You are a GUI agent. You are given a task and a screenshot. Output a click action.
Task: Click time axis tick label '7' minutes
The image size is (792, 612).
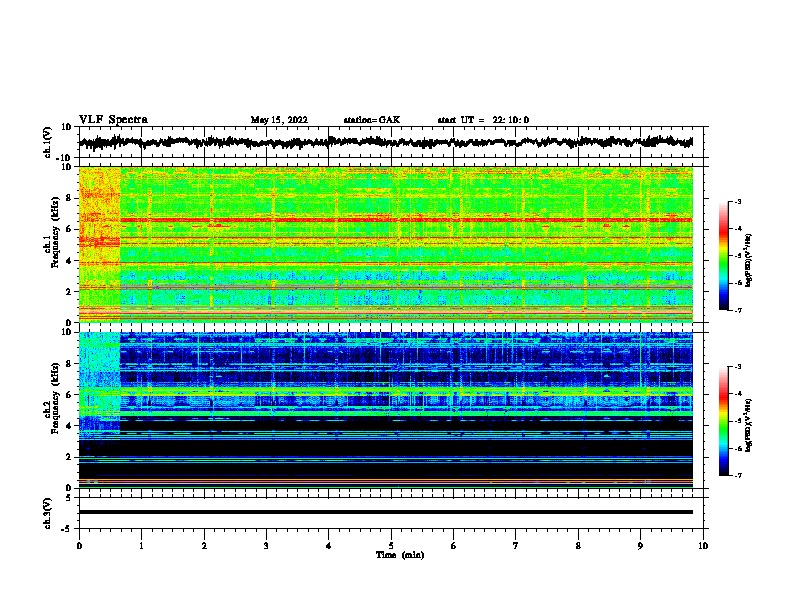[516, 546]
